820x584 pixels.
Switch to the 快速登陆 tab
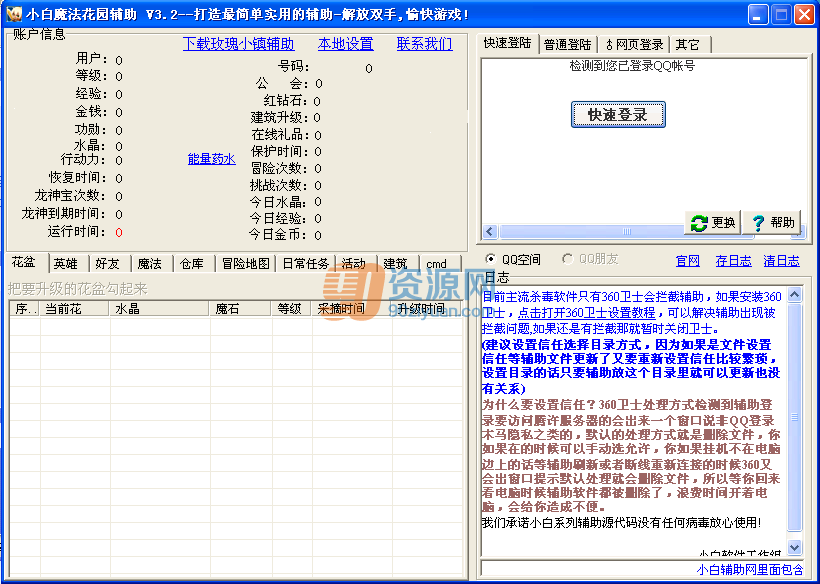pos(507,43)
